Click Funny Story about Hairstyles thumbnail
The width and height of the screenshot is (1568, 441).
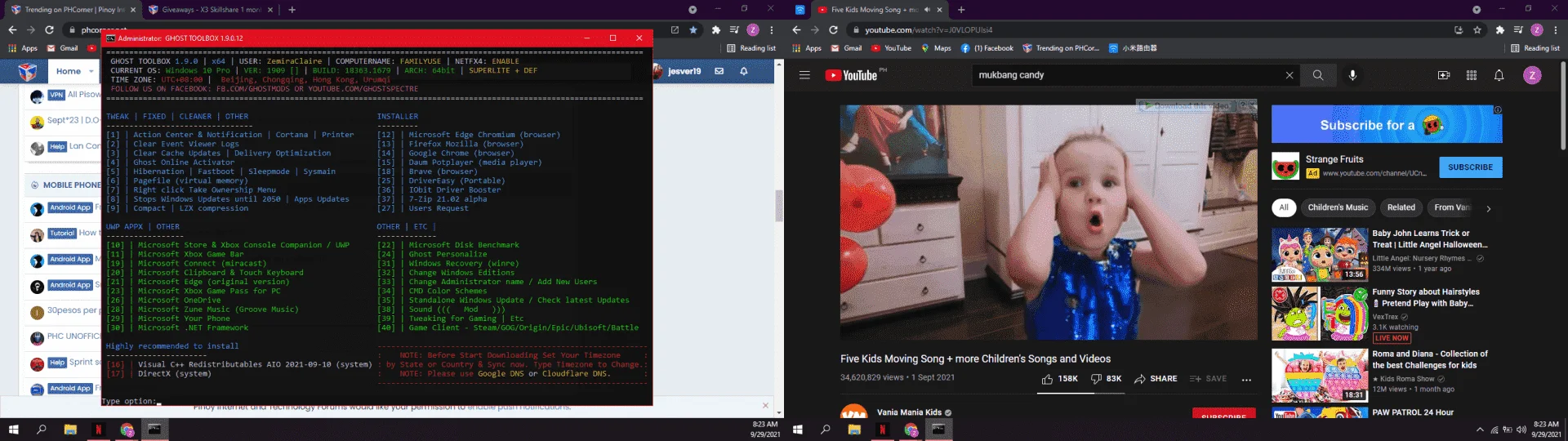(1319, 314)
